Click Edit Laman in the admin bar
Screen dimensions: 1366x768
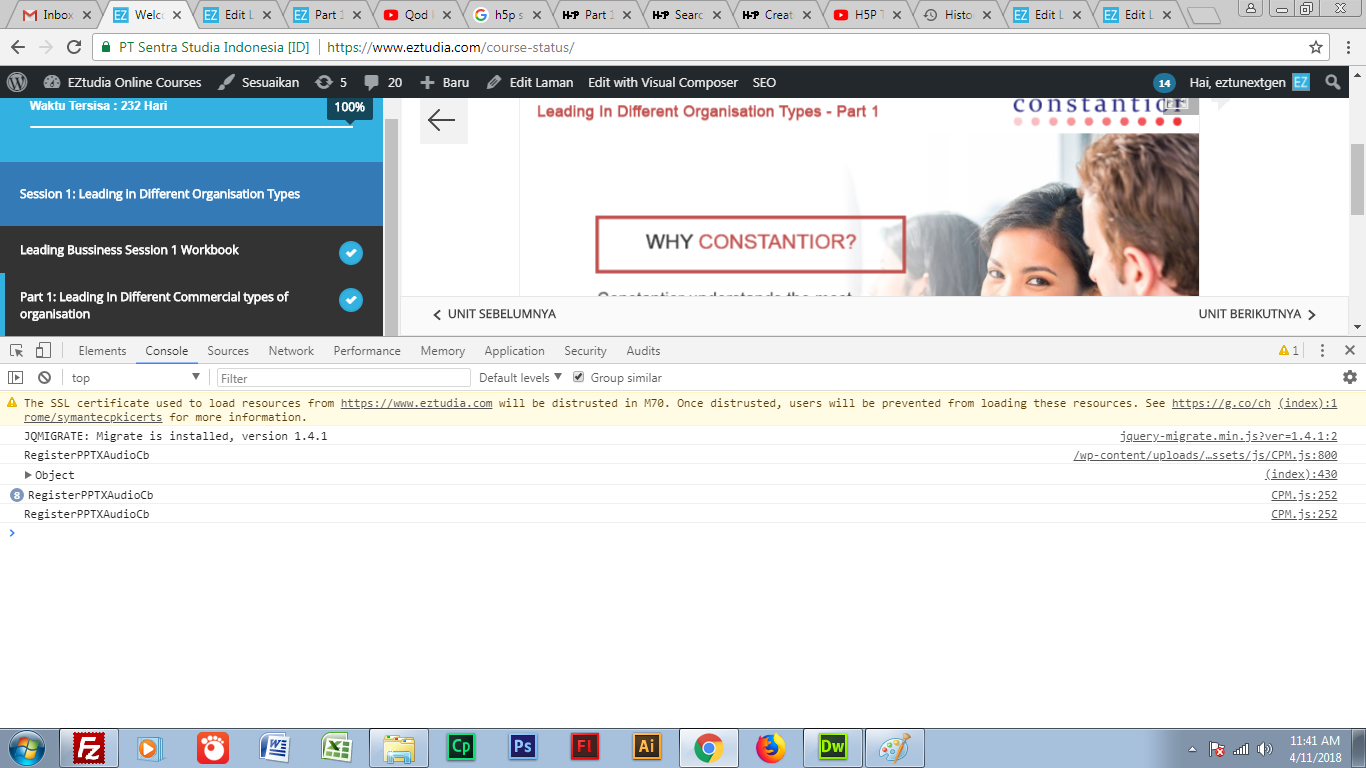[529, 82]
